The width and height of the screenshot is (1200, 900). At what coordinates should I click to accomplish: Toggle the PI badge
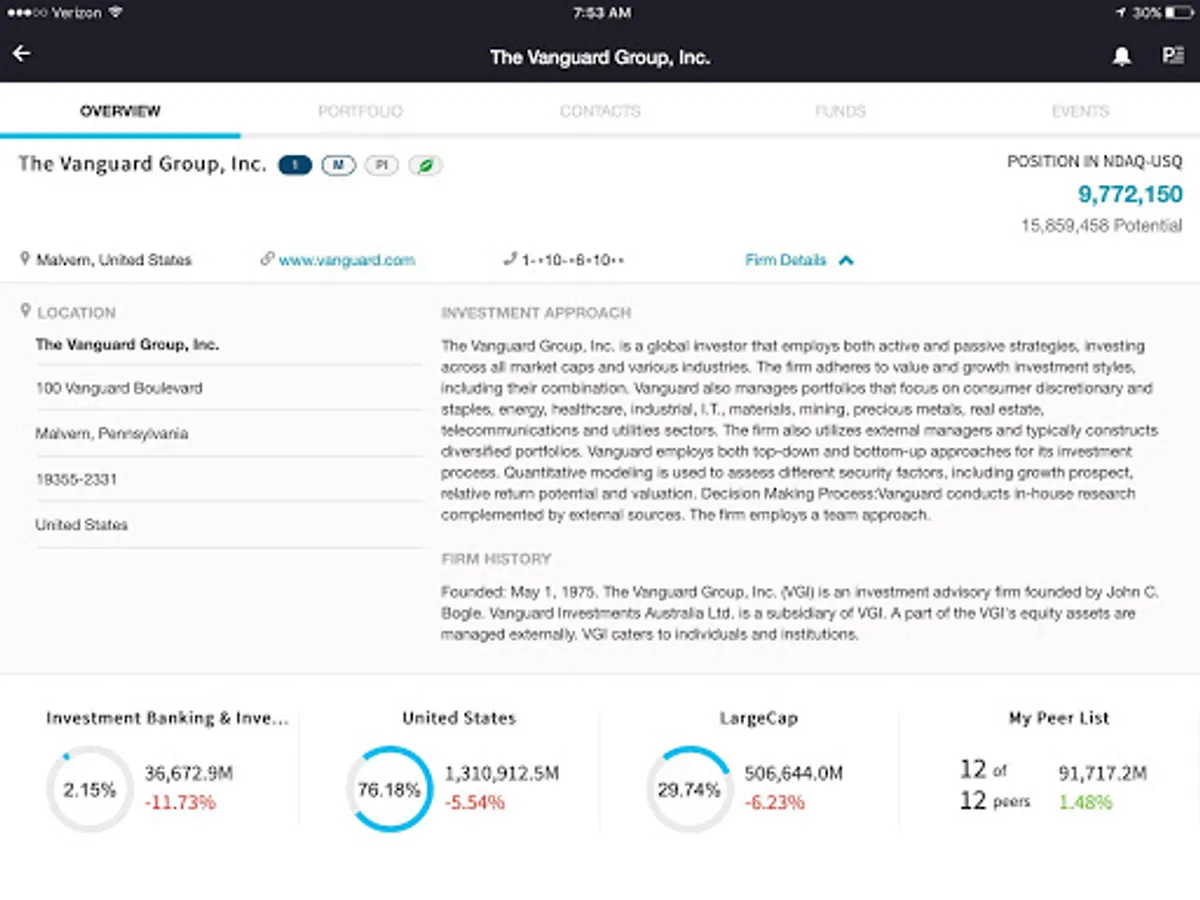381,166
